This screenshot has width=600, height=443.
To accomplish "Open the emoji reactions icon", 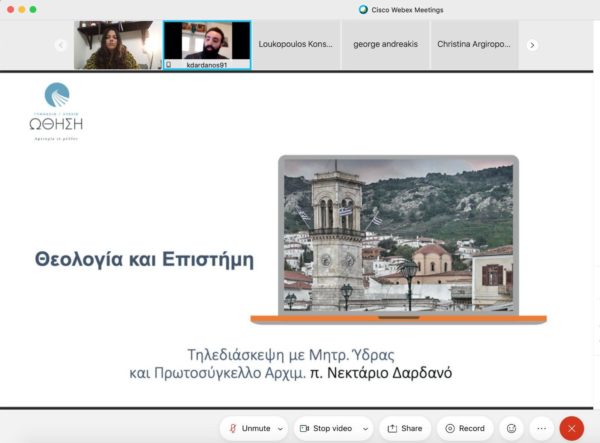I will point(512,428).
